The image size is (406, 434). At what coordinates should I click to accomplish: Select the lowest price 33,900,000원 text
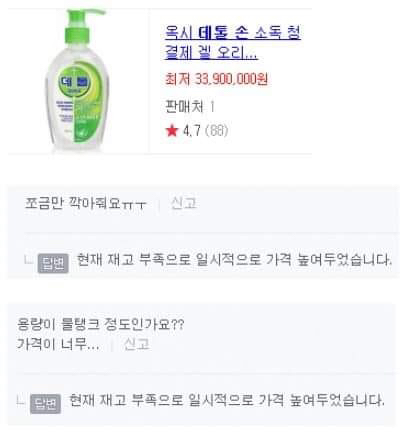[x=216, y=79]
